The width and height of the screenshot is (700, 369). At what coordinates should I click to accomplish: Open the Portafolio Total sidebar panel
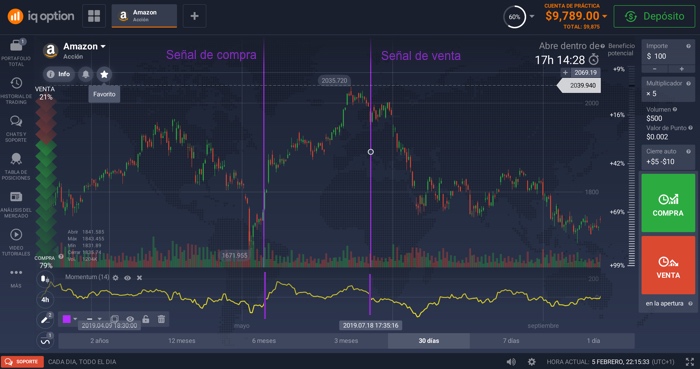(x=16, y=52)
